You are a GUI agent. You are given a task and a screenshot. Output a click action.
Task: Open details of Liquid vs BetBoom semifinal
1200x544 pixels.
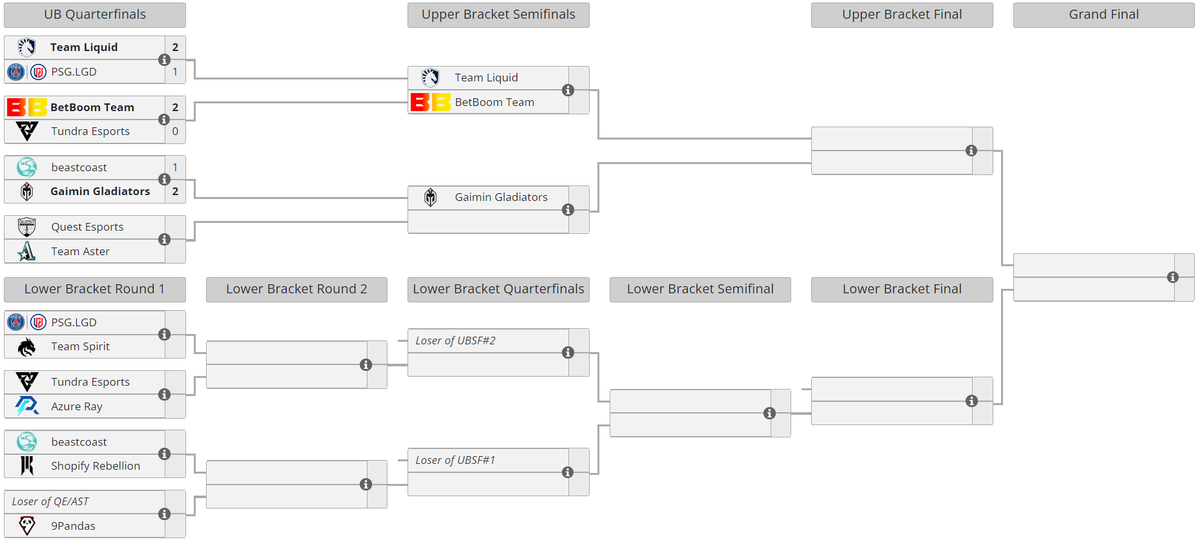[x=567, y=90]
